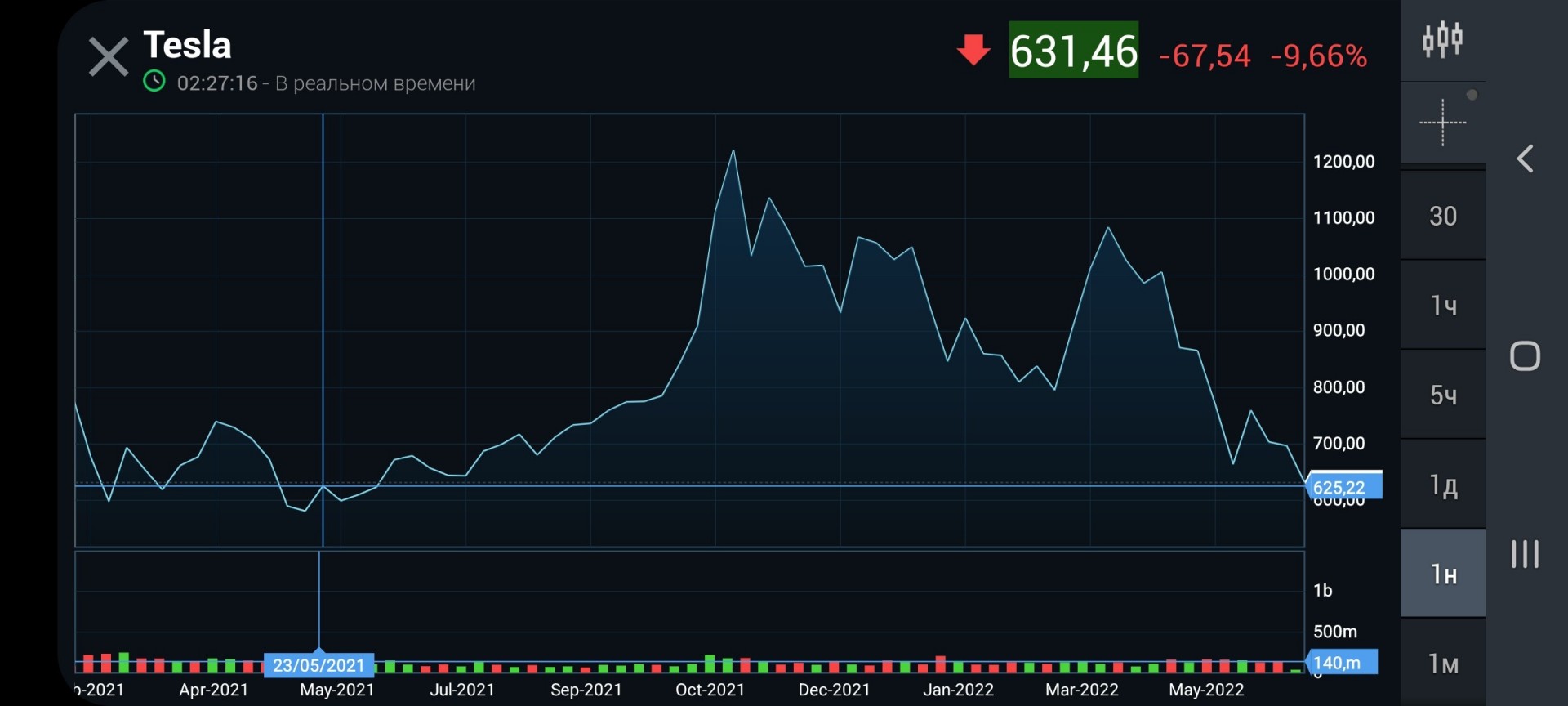The width and height of the screenshot is (1568, 706).
Task: Tap the 700,00 price axis label
Action: pos(1339,444)
